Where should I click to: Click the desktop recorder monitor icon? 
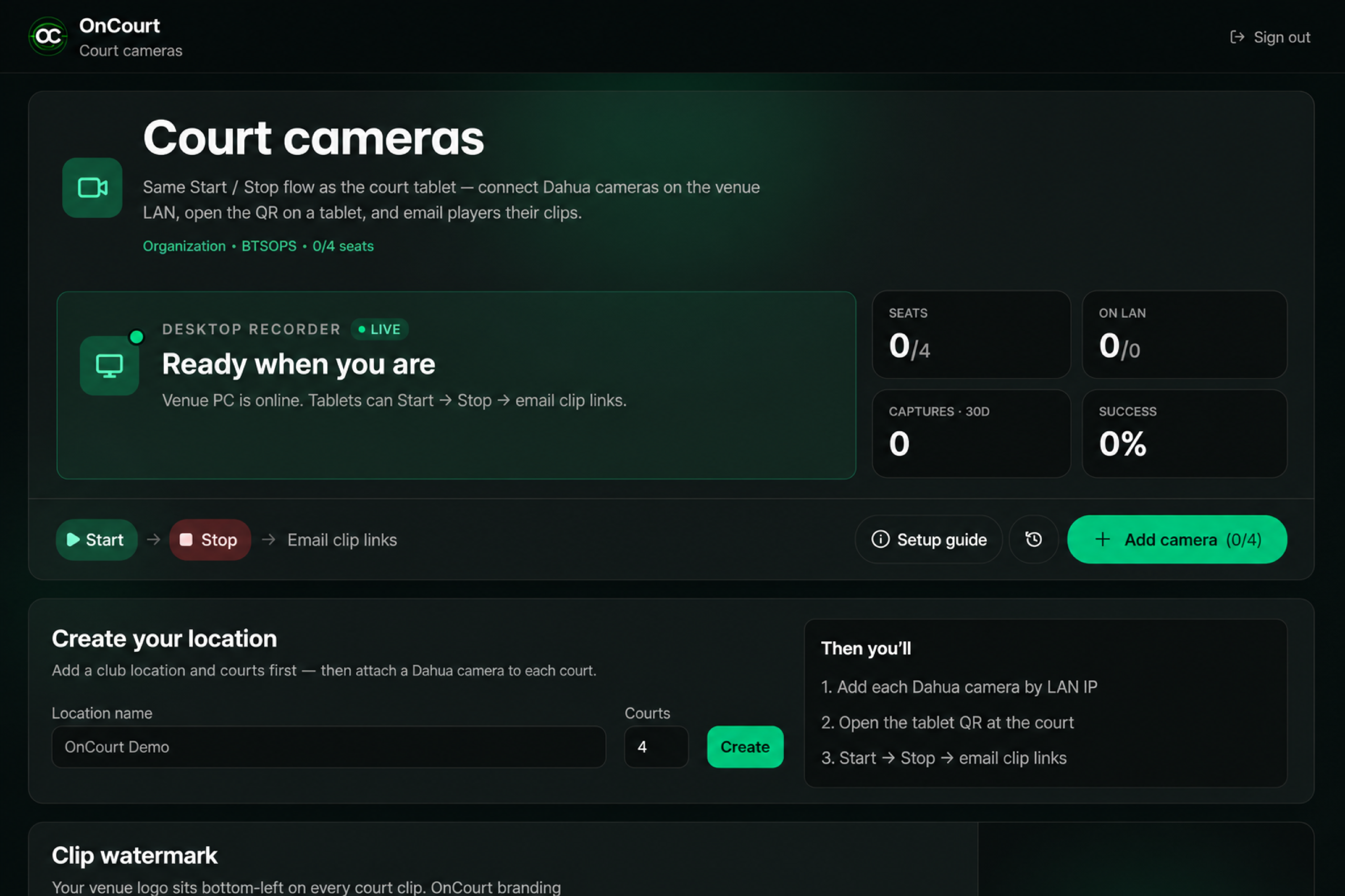coord(109,366)
